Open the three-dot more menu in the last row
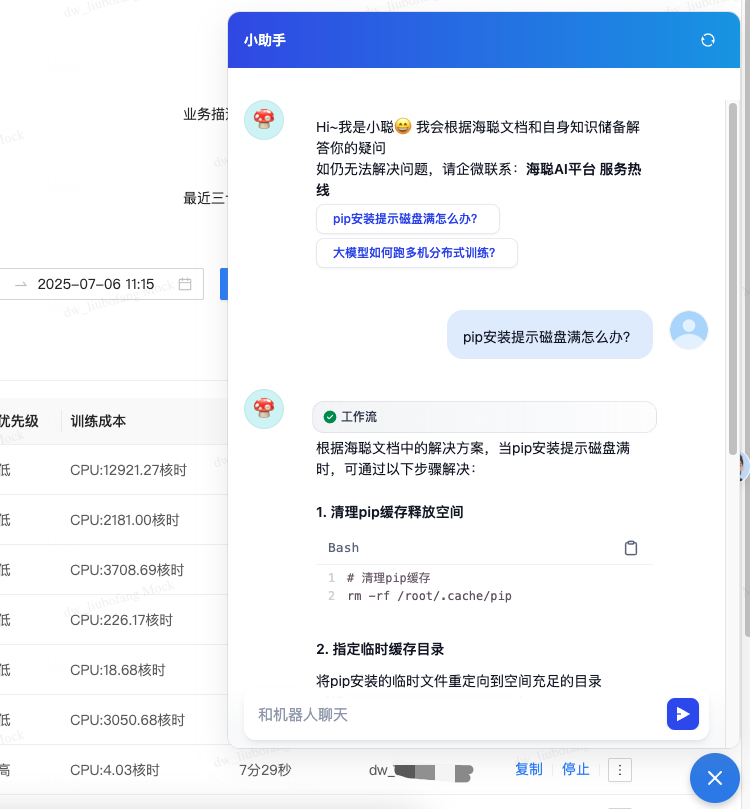The image size is (750, 809). 620,770
